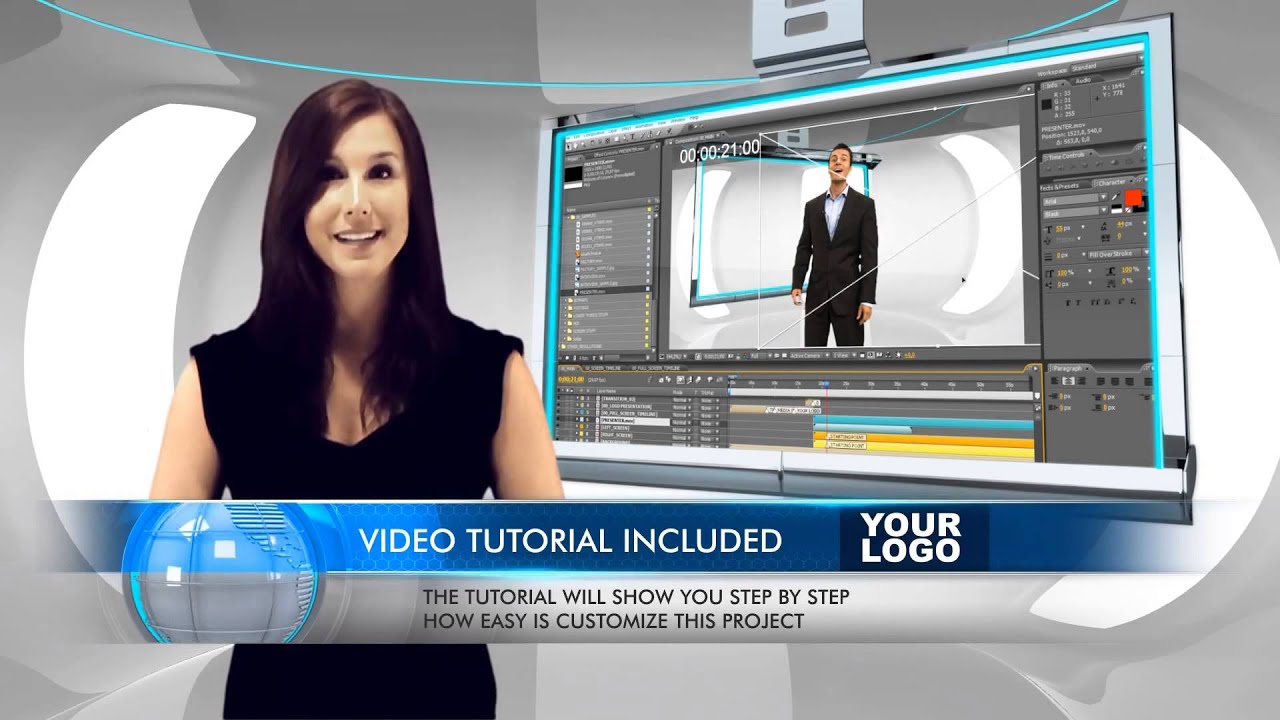Click the Faux Bold style button
This screenshot has width=1280, height=720.
point(1068,303)
